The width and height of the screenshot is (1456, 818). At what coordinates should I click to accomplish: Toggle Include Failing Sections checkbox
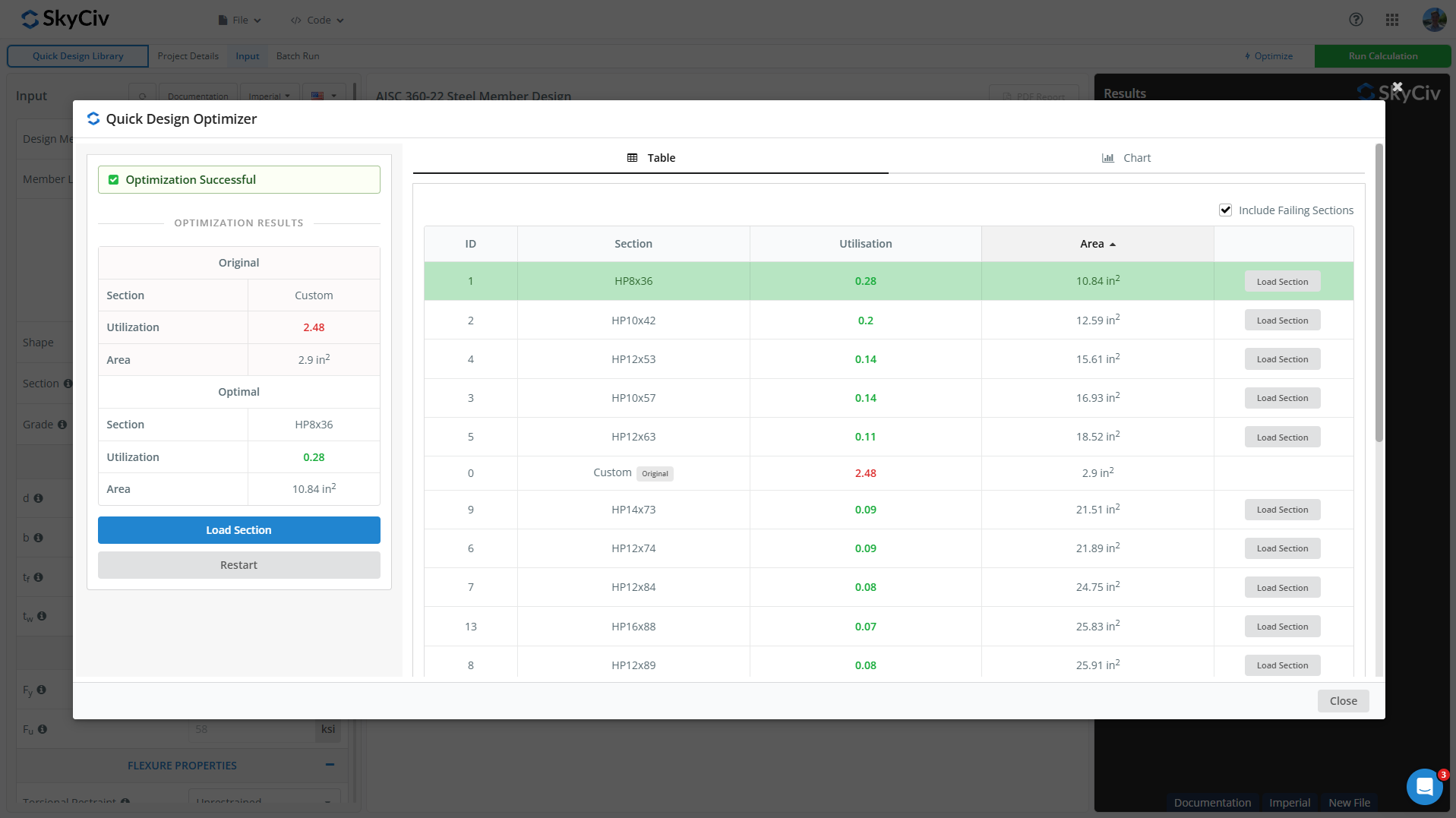1225,210
